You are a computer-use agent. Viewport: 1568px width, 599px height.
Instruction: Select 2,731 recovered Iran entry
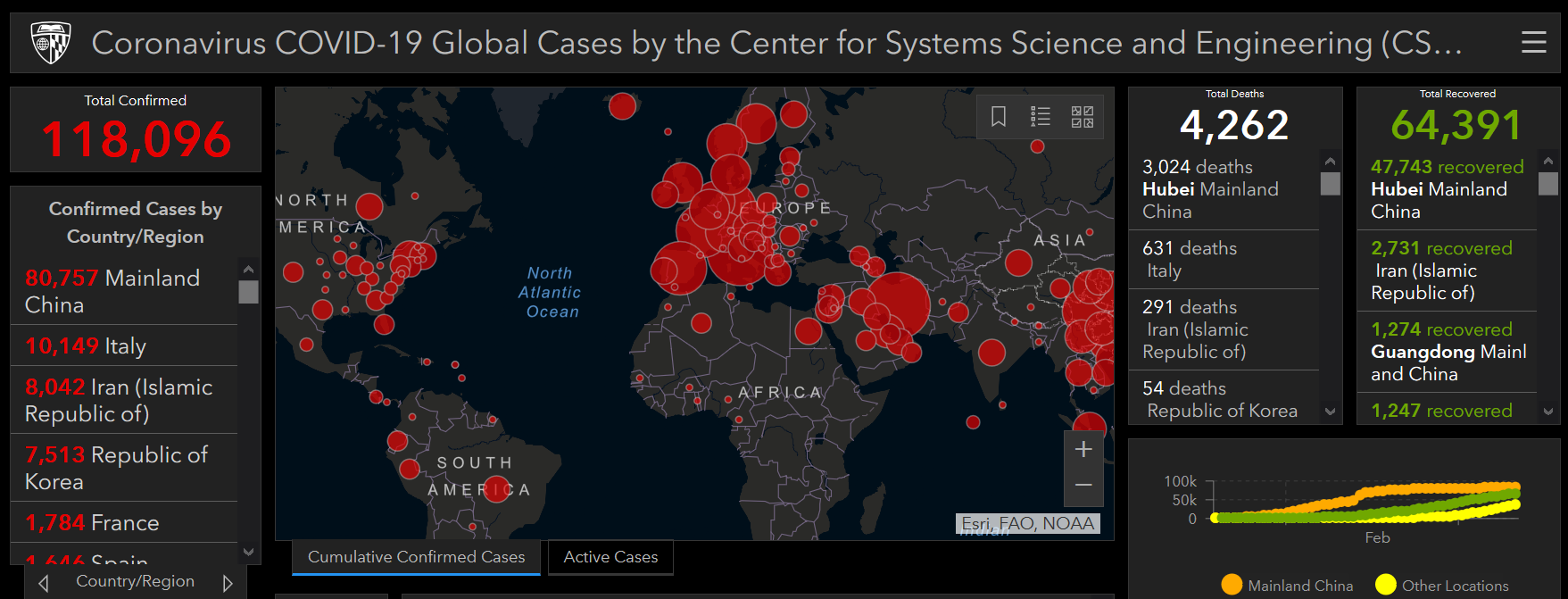click(x=1447, y=270)
